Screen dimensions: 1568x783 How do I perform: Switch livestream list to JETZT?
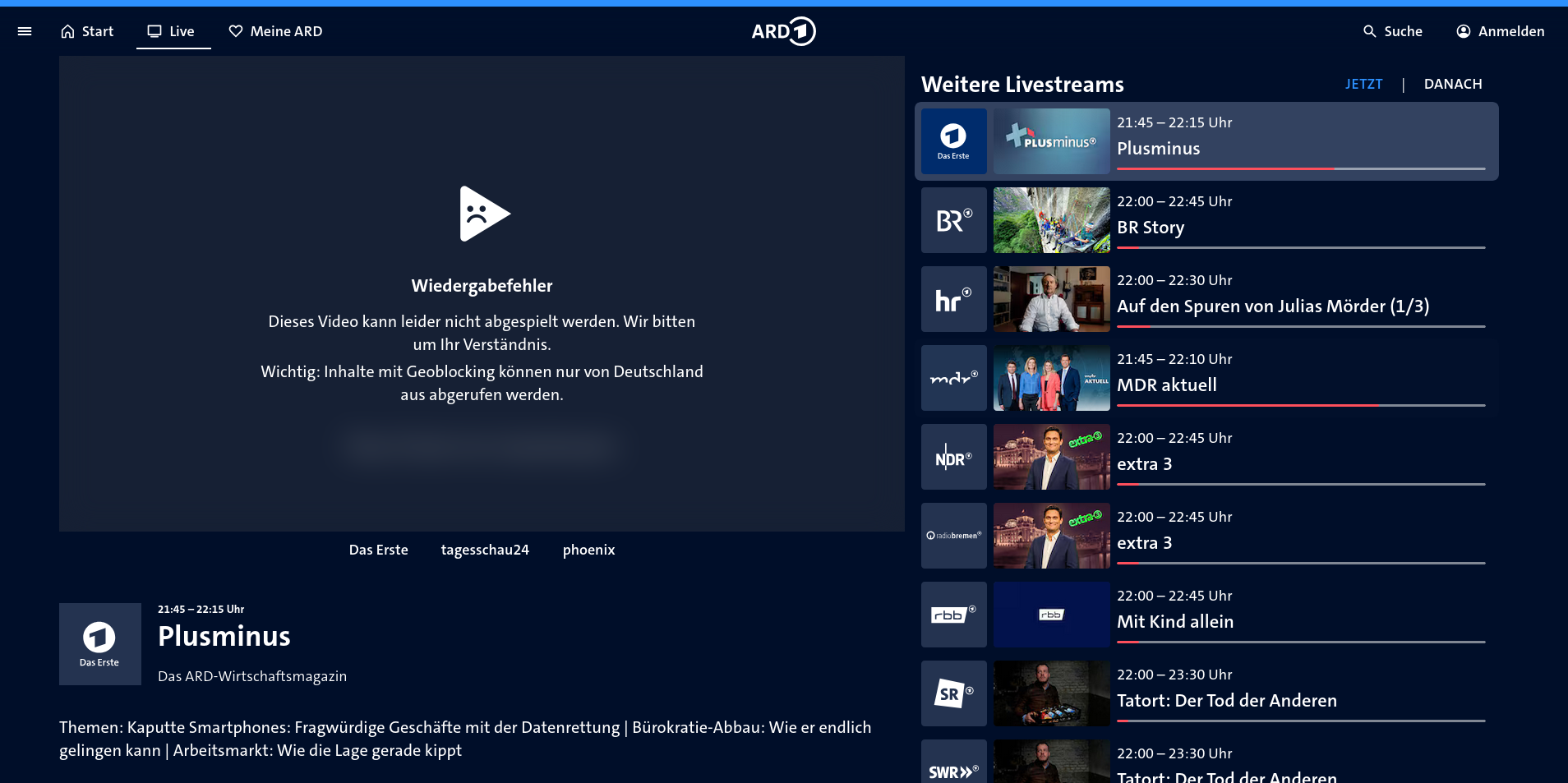[x=1363, y=84]
